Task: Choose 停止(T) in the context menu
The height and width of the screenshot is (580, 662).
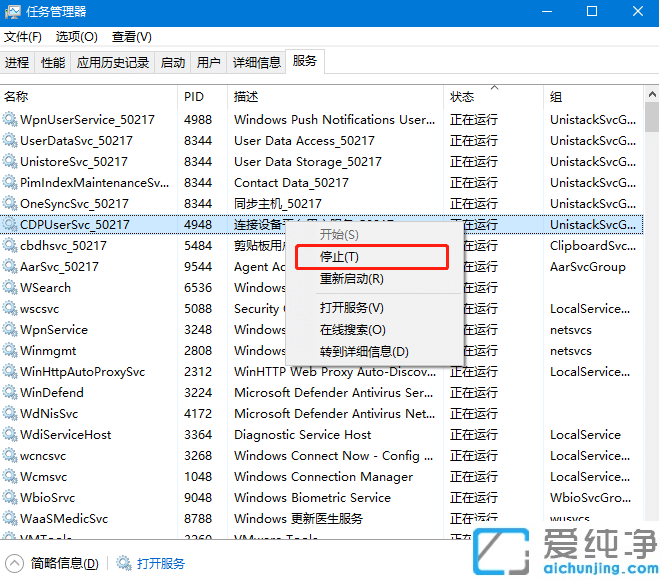Action: pos(372,257)
